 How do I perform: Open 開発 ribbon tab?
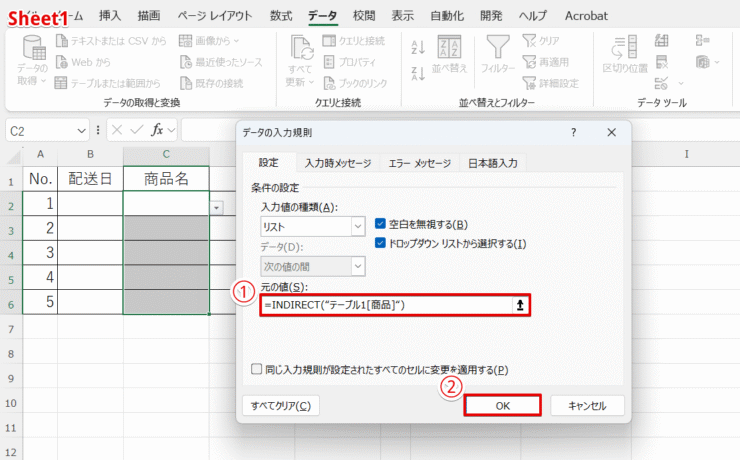pos(491,16)
